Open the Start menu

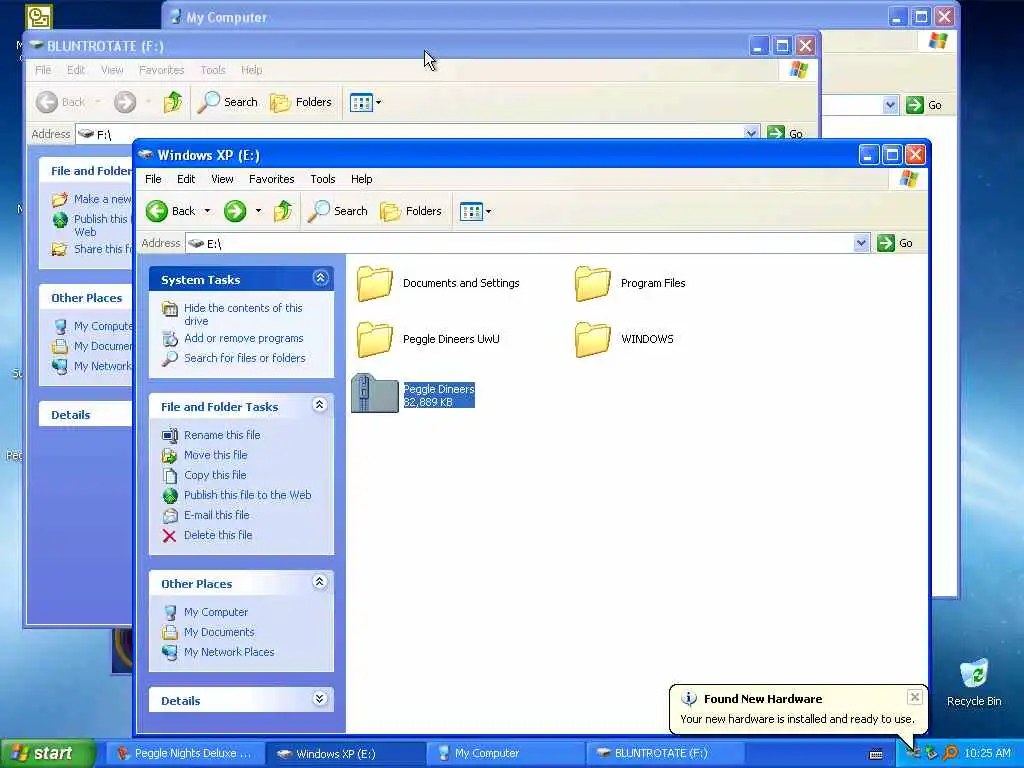click(x=47, y=754)
